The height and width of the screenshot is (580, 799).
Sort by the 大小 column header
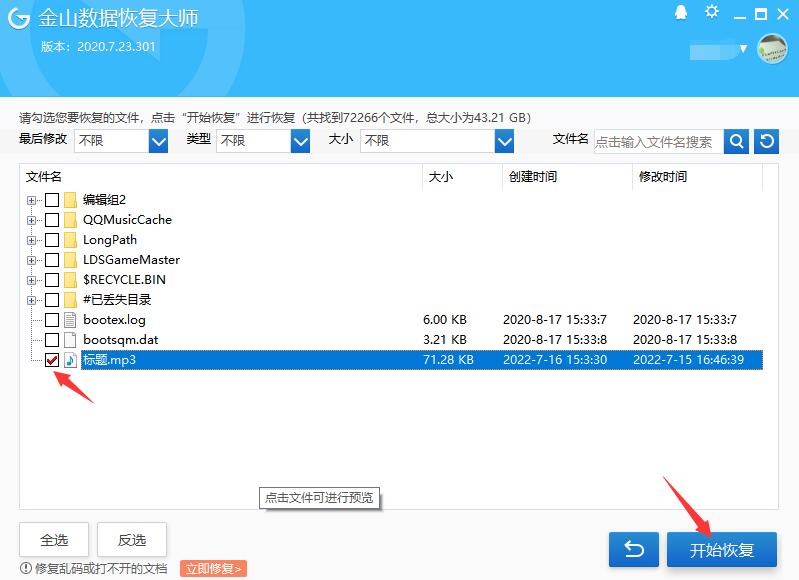[x=441, y=177]
